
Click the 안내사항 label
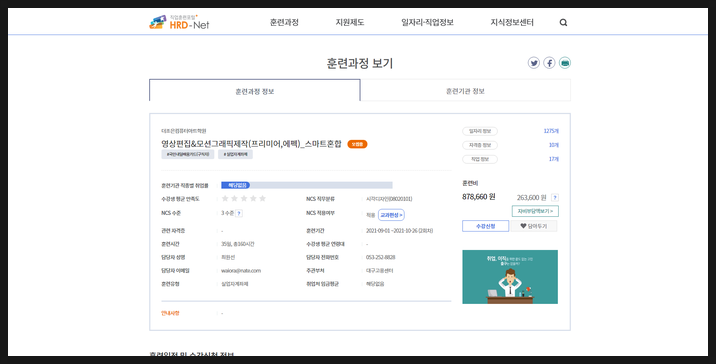(x=170, y=313)
